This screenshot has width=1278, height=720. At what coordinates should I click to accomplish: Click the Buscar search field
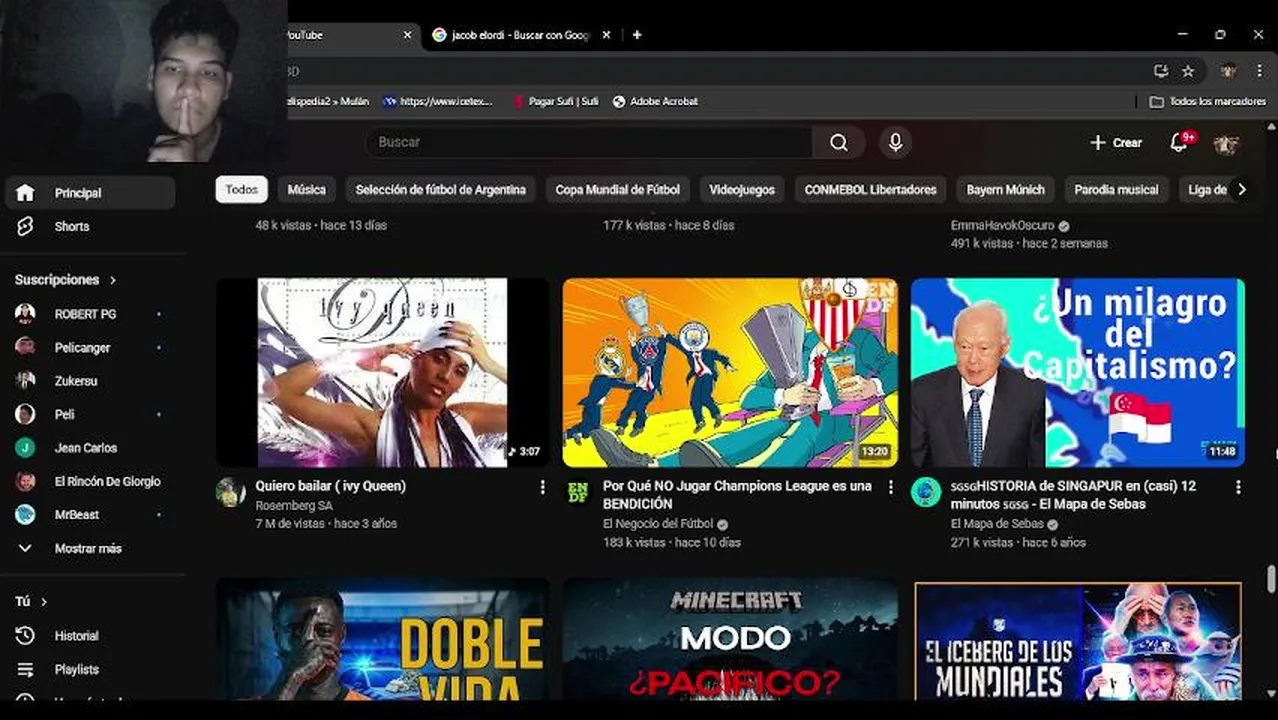coord(590,143)
